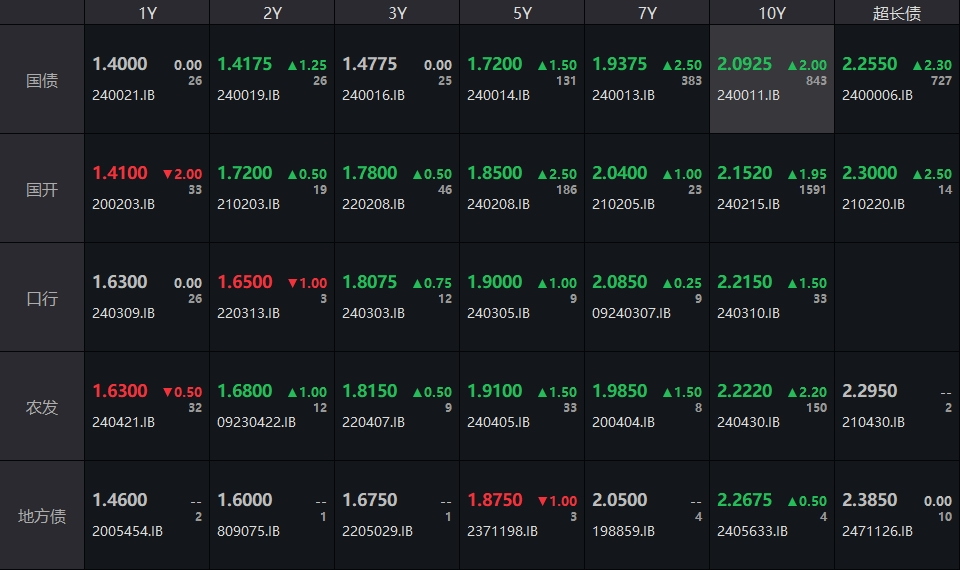Select the 10Y column header
960x570 pixels.
click(x=772, y=13)
